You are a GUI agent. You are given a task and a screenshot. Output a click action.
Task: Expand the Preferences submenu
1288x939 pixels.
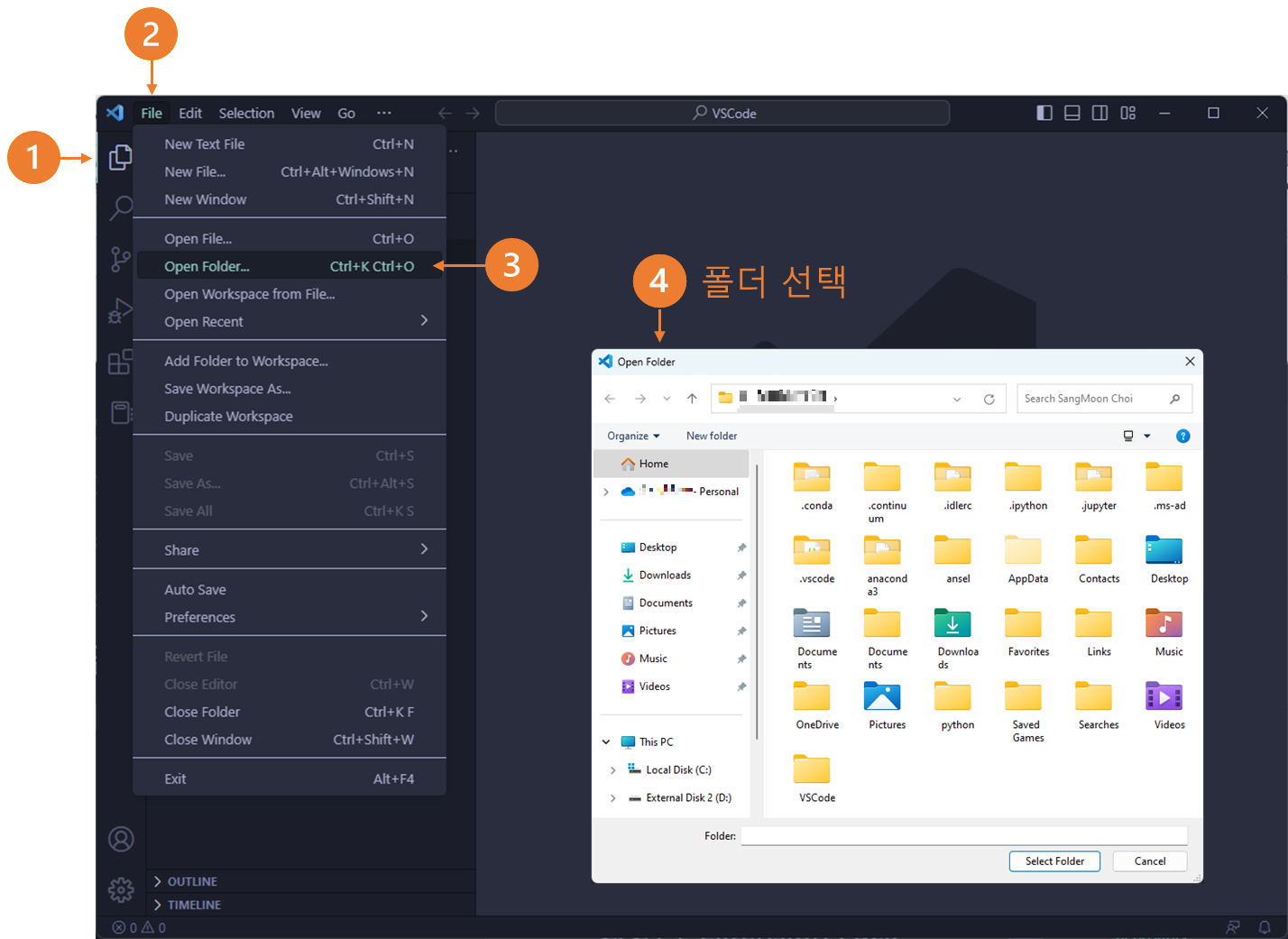point(290,617)
